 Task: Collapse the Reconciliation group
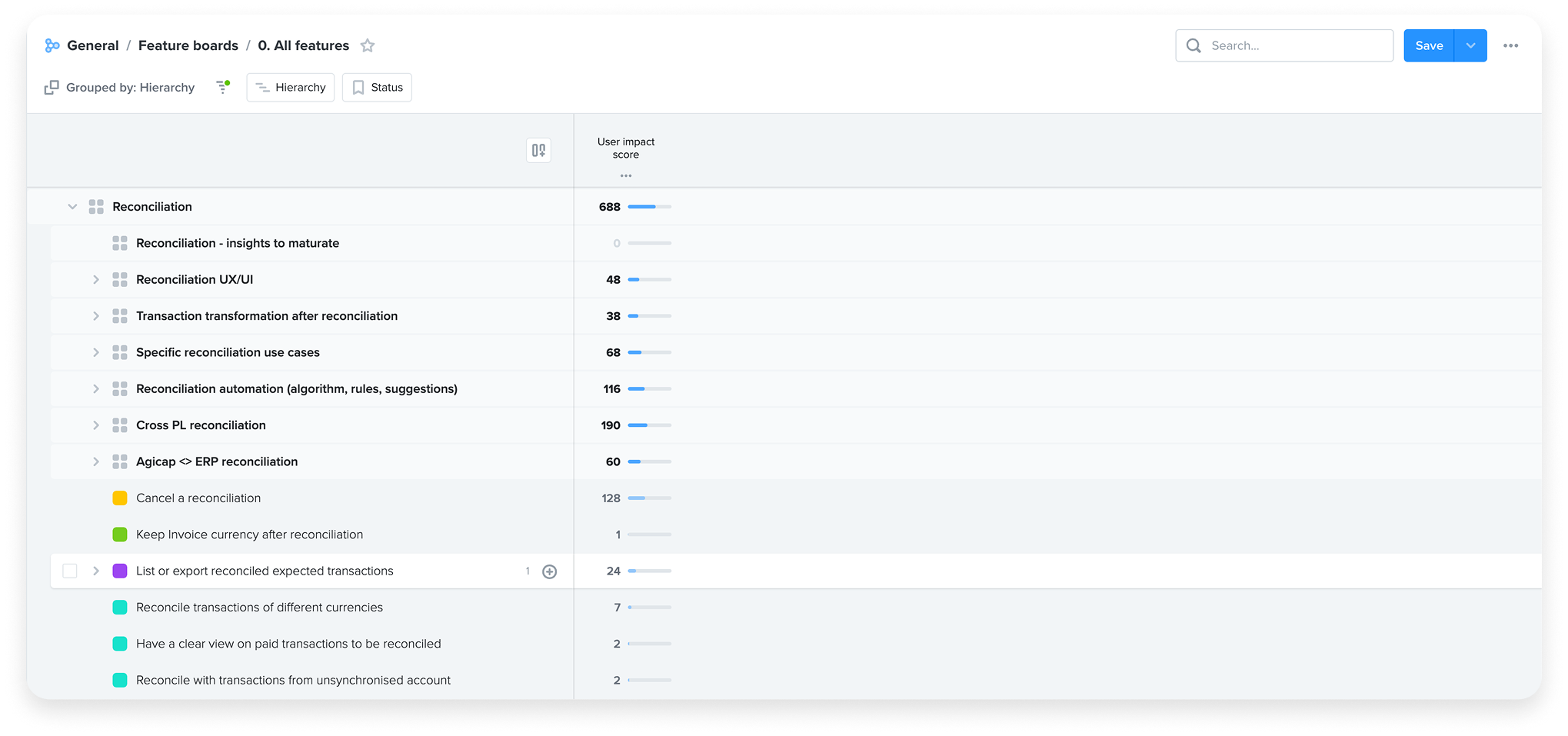click(x=72, y=207)
